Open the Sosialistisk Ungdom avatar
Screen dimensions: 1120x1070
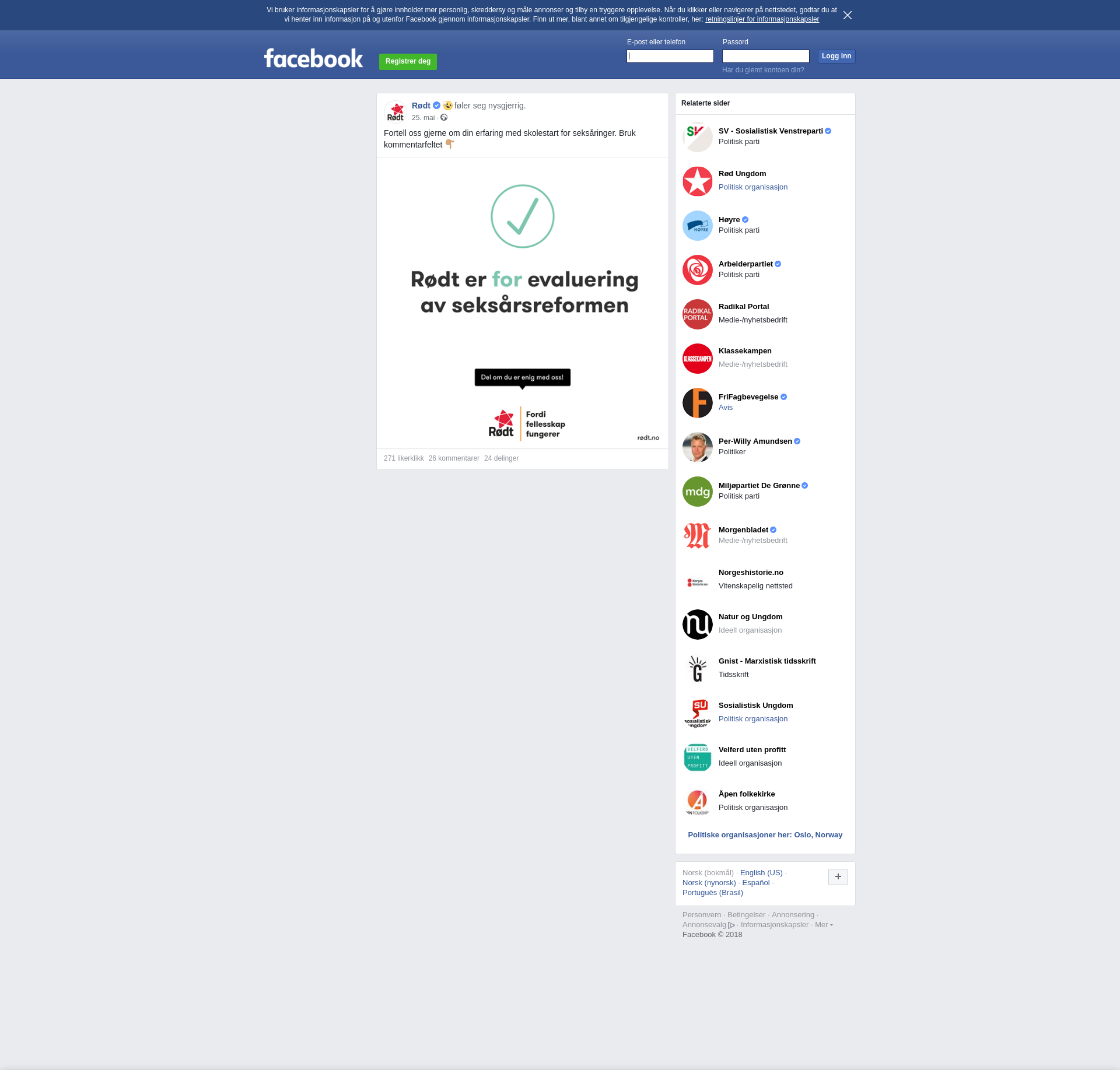[x=698, y=713]
